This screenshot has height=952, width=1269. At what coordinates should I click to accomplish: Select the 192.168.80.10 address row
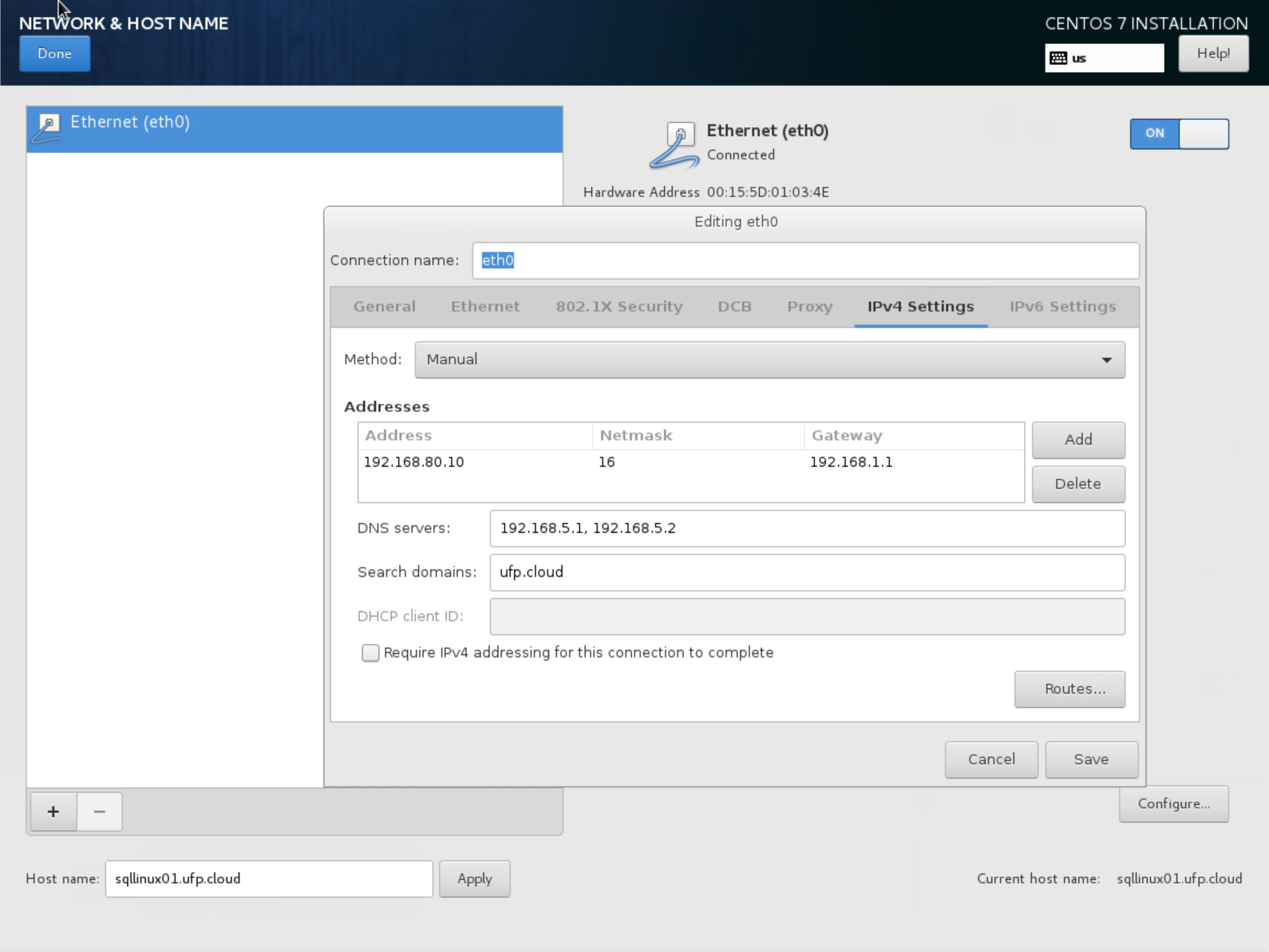tap(414, 462)
